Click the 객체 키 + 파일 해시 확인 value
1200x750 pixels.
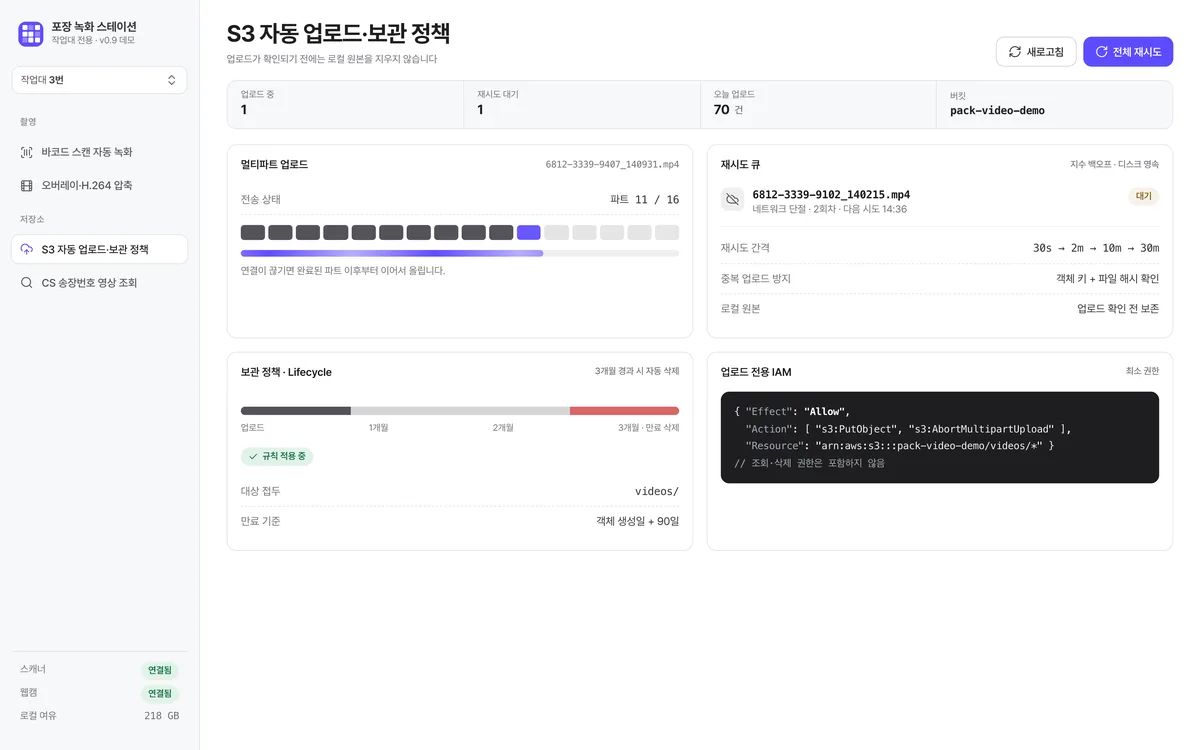[x=1108, y=278]
